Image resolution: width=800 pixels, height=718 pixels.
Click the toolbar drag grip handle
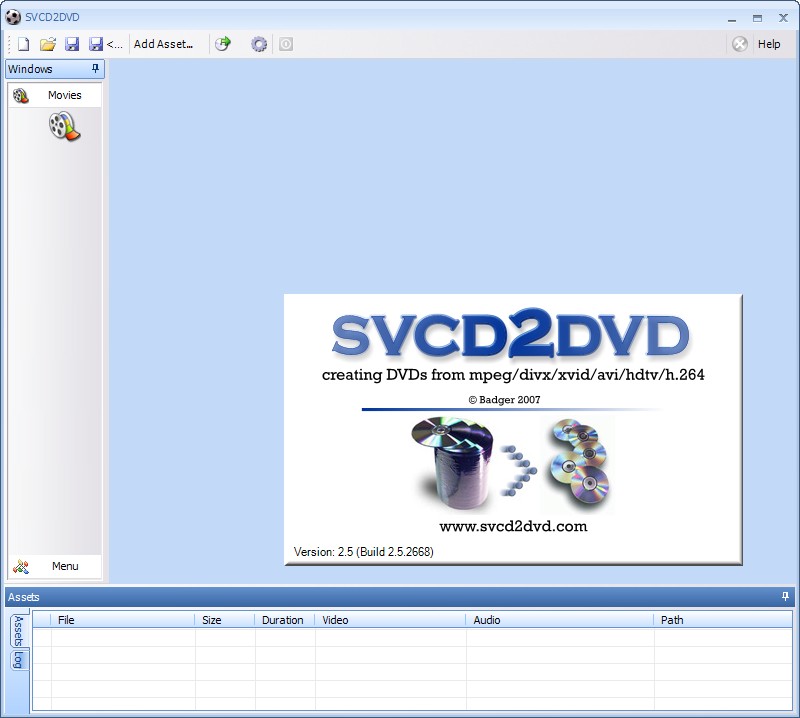click(9, 44)
